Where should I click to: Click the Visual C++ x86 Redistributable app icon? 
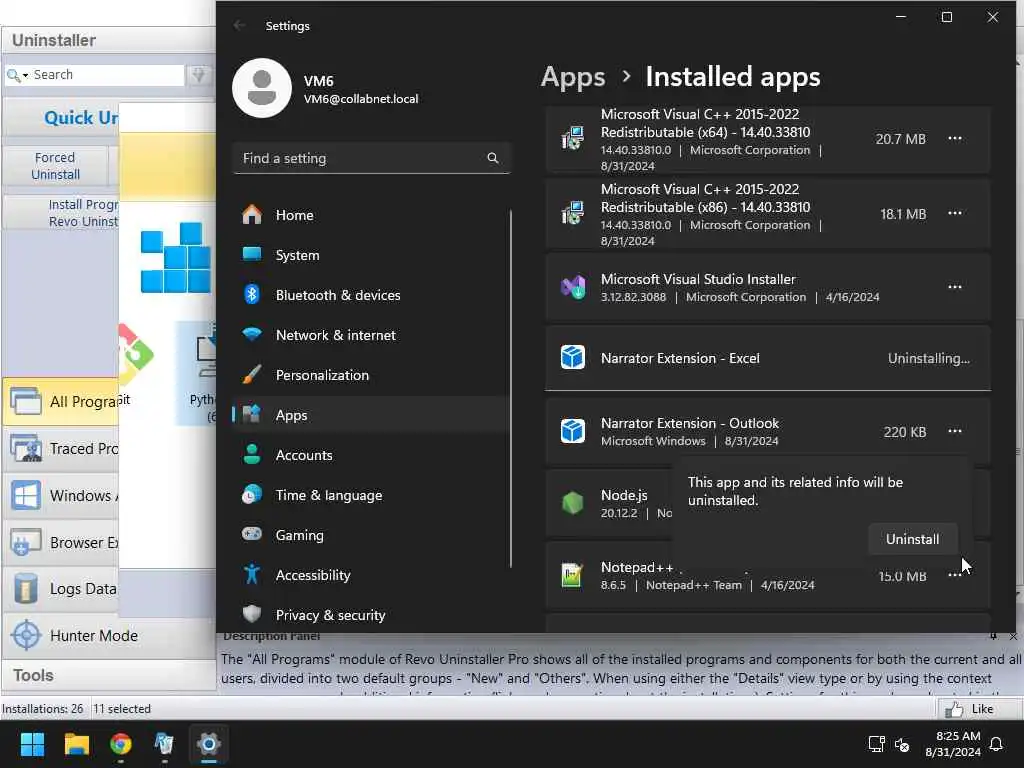573,214
